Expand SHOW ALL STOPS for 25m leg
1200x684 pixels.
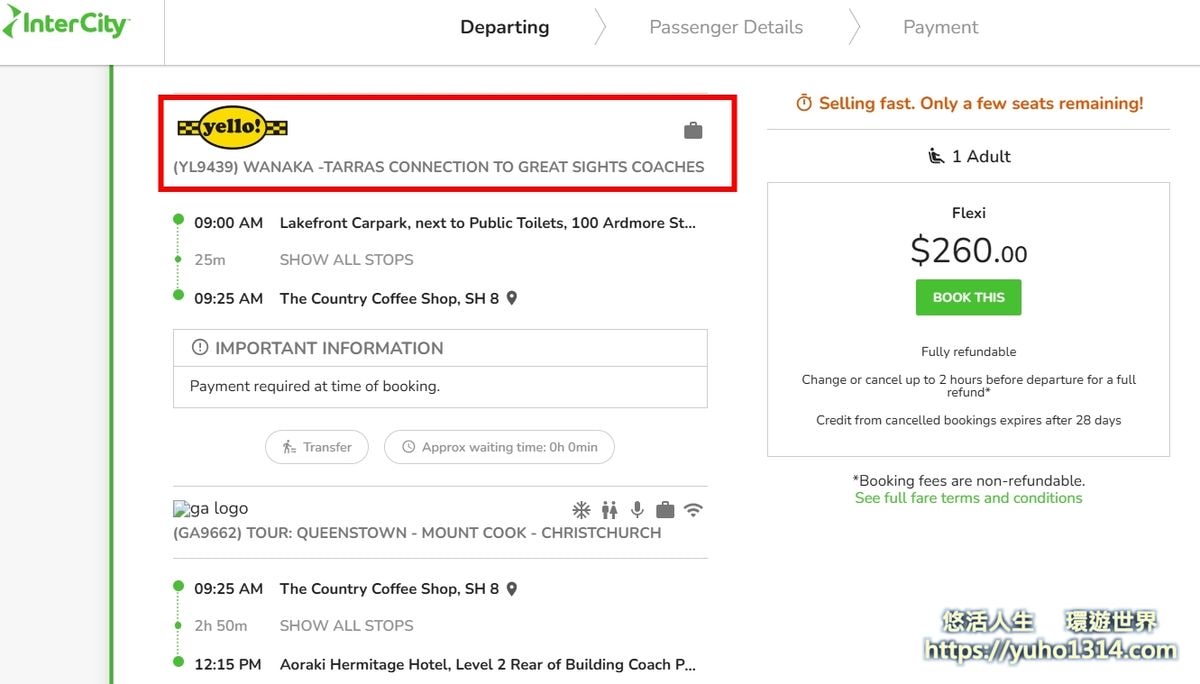(x=346, y=260)
